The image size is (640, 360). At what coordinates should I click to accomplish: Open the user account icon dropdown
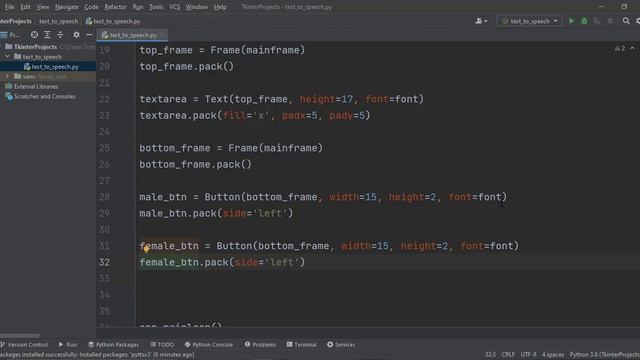(481, 21)
